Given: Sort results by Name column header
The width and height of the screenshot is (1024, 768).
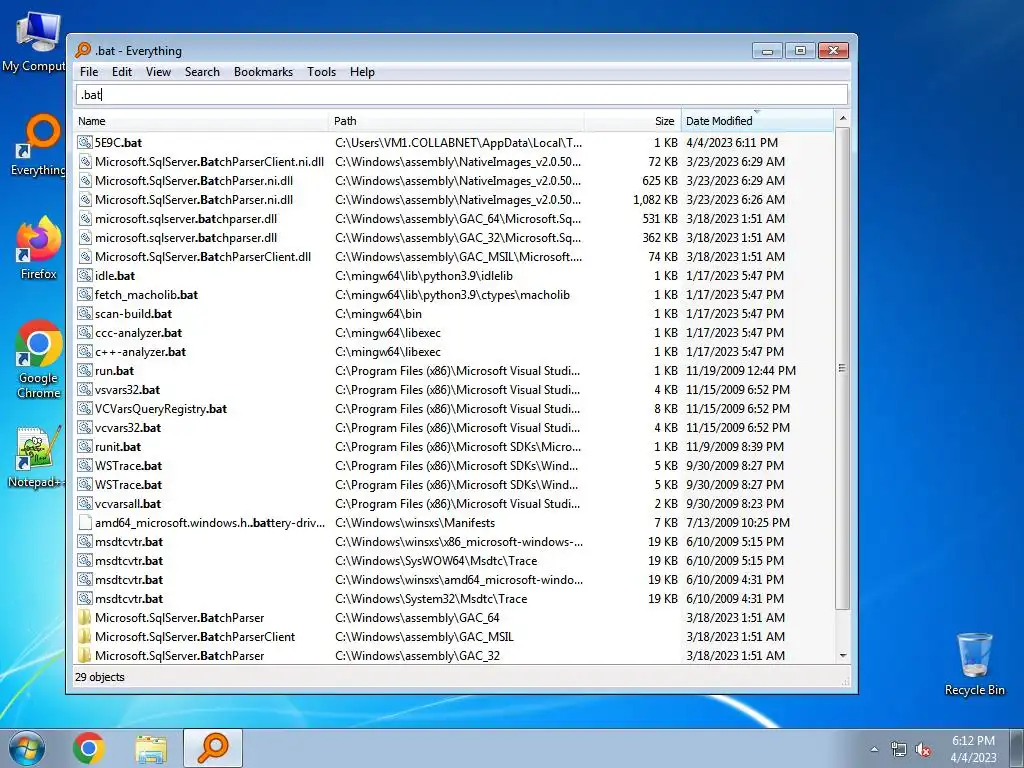Looking at the screenshot, I should 201,121.
